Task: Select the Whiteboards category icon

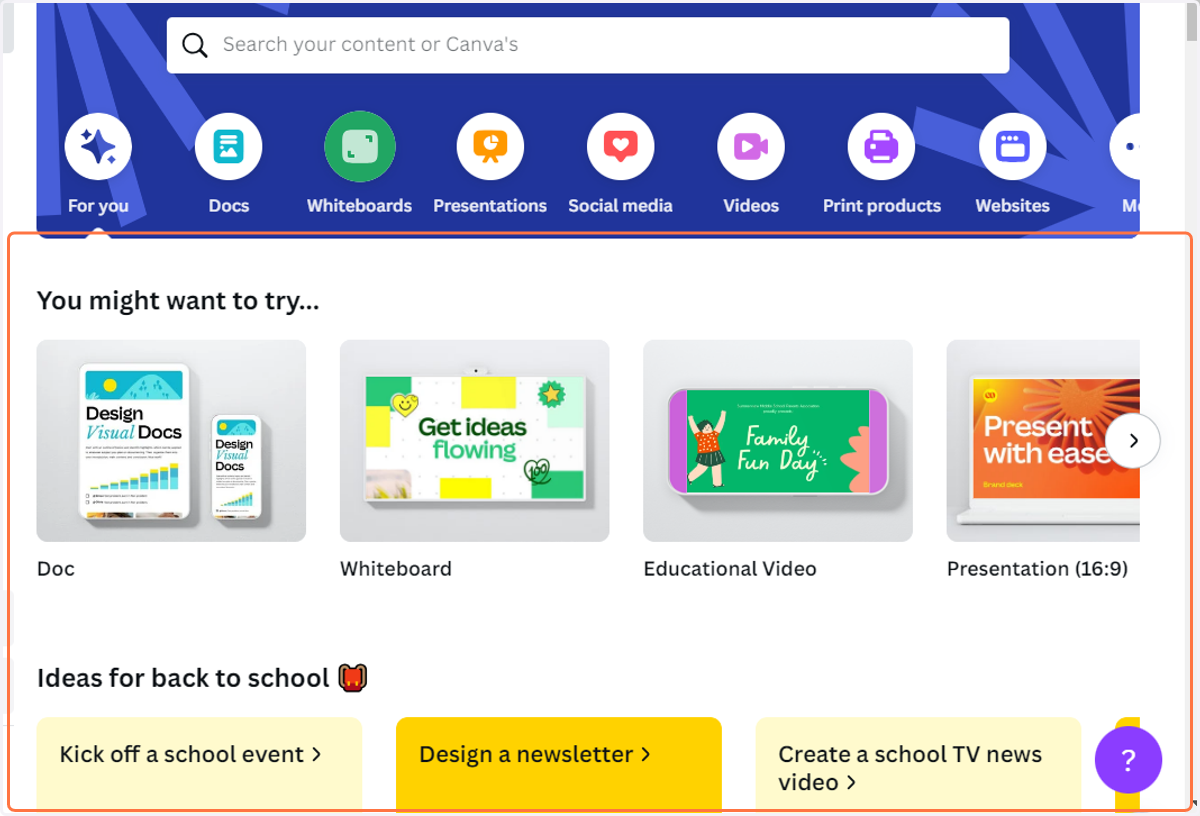Action: (359, 147)
